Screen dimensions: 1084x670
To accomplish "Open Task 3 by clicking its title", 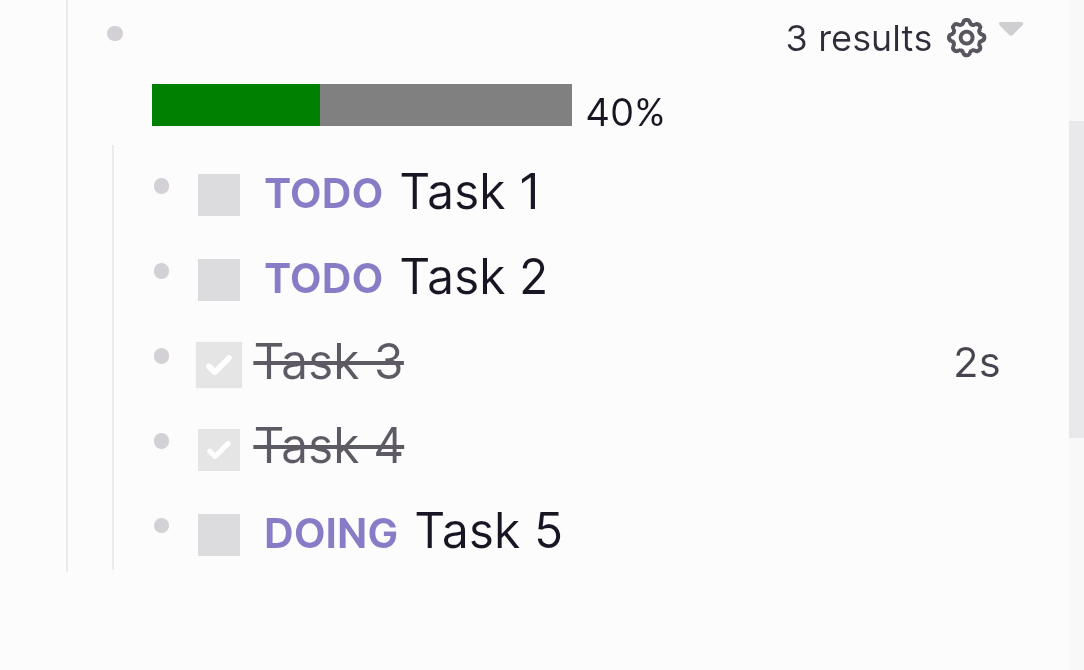I will coord(329,362).
